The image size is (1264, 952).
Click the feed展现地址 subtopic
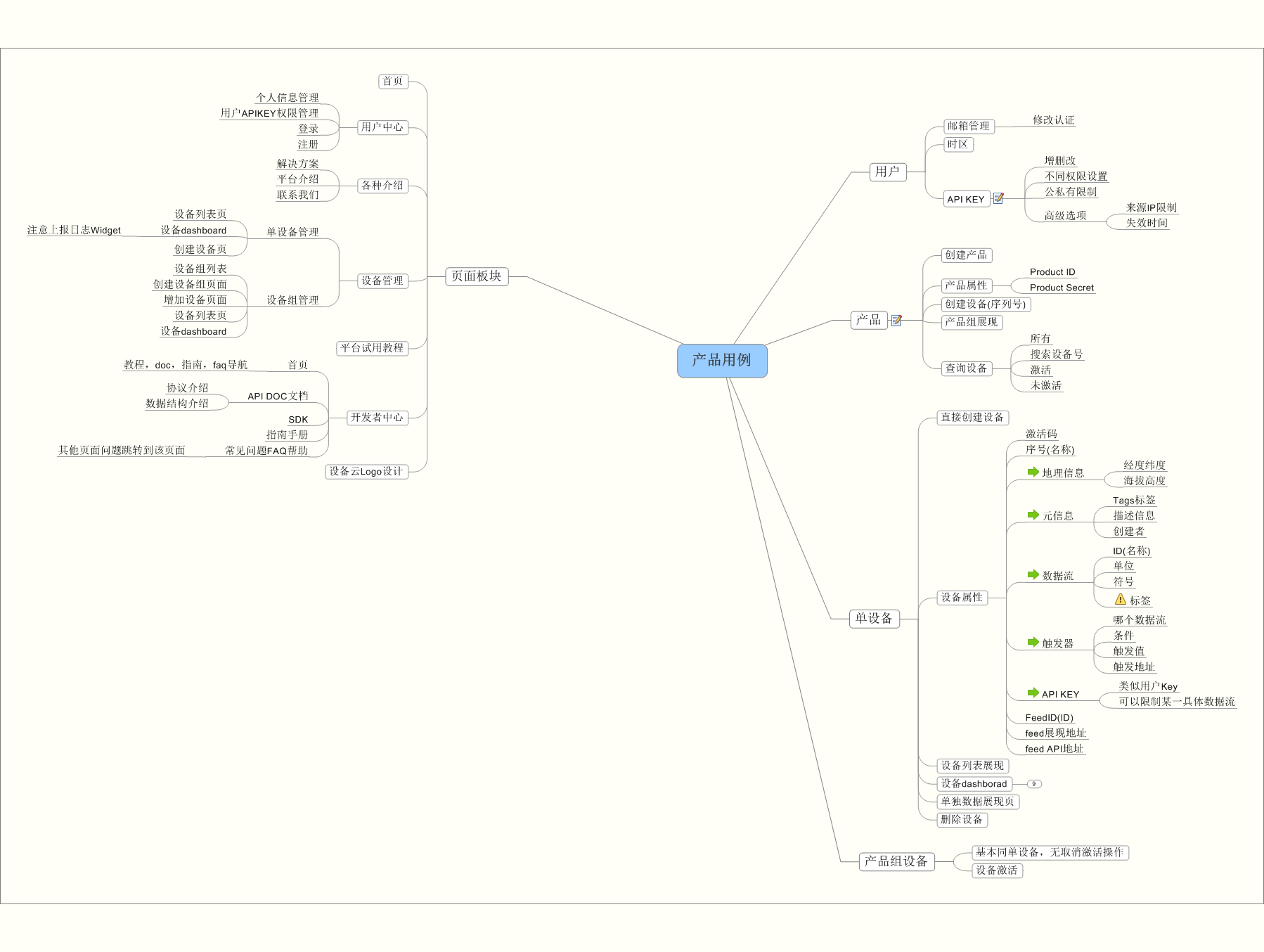pyautogui.click(x=1055, y=733)
